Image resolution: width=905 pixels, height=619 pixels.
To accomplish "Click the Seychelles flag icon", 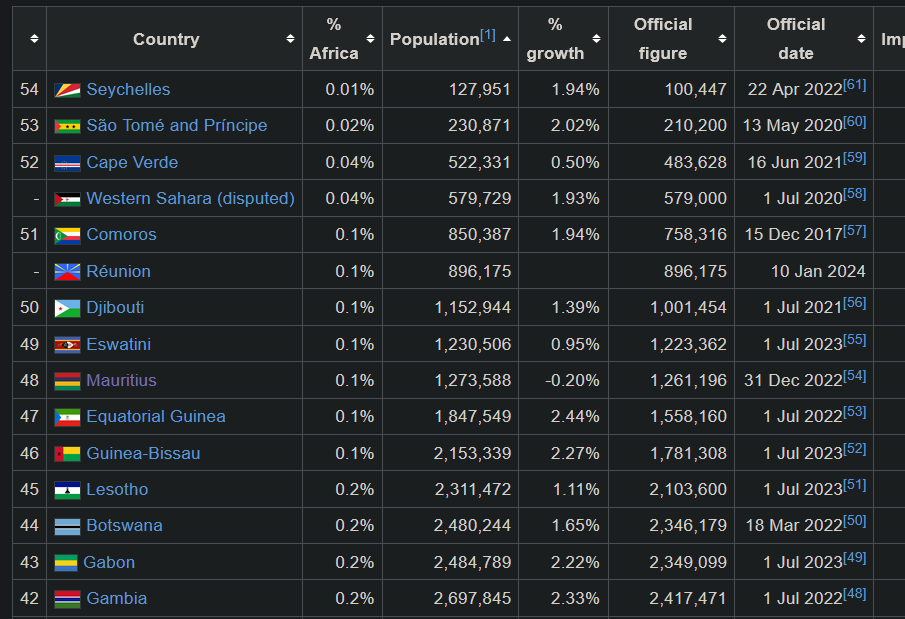I will point(67,90).
